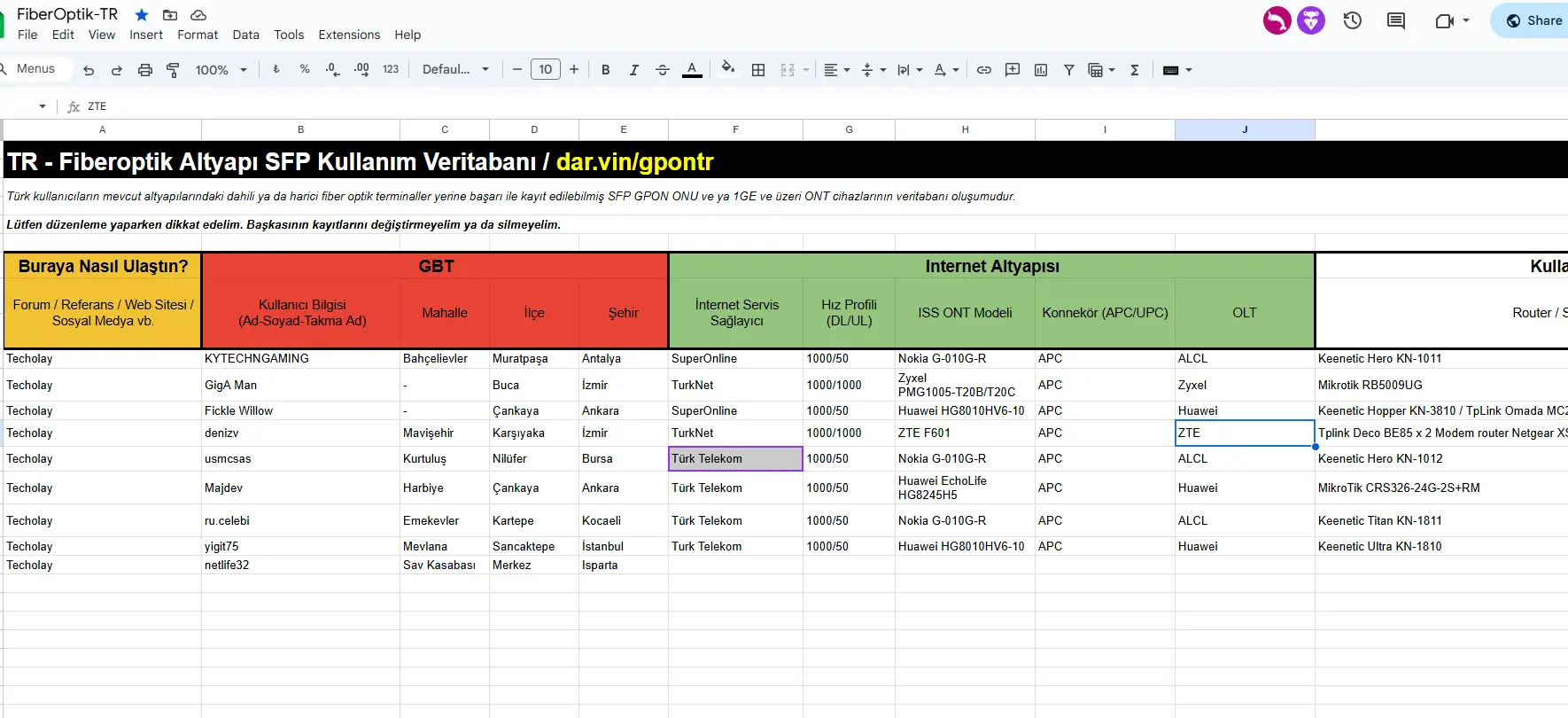Open the Edit menu

pyautogui.click(x=63, y=35)
